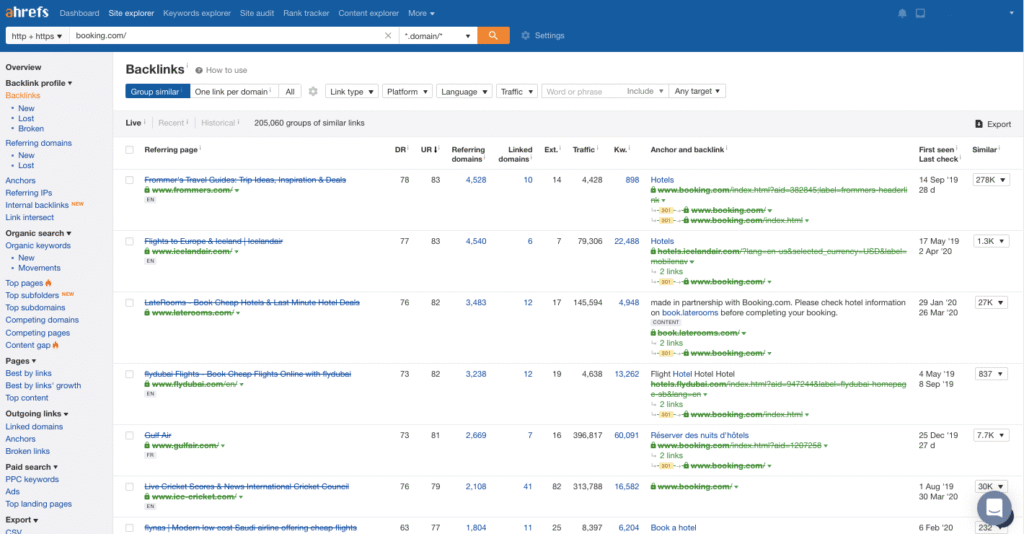This screenshot has width=1024, height=534.
Task: Open Keywords explorer
Action: [197, 13]
